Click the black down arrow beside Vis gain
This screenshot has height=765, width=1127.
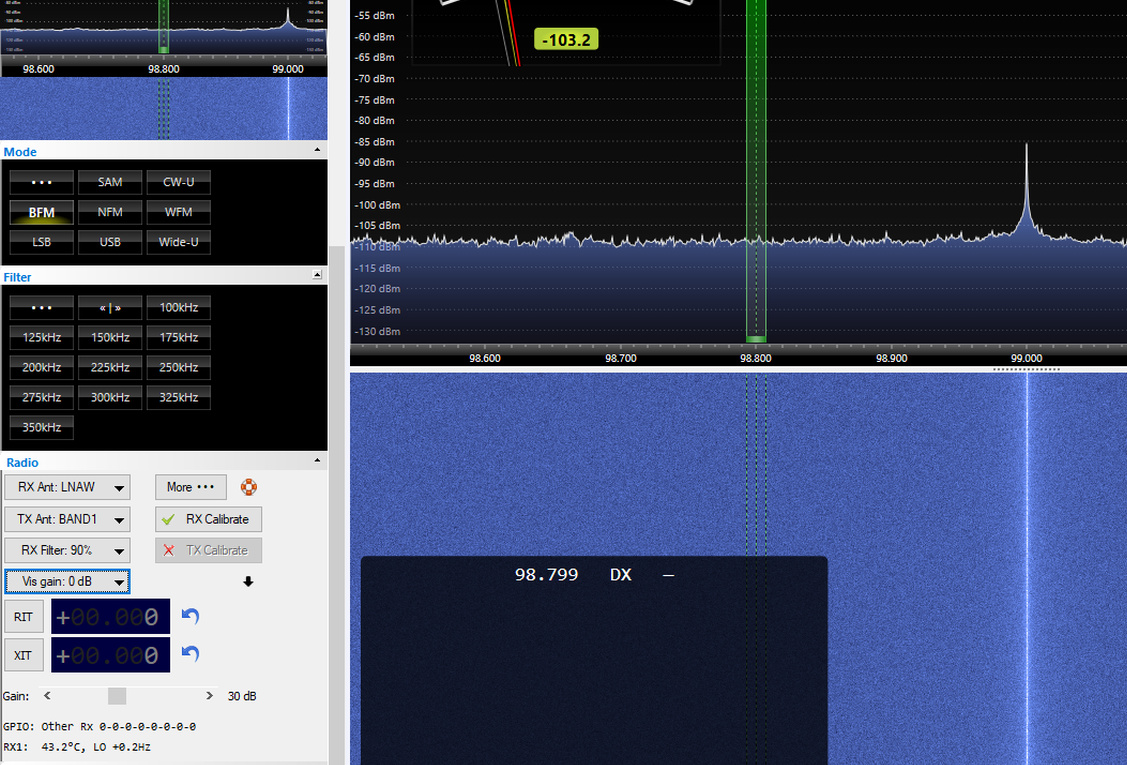(248, 582)
